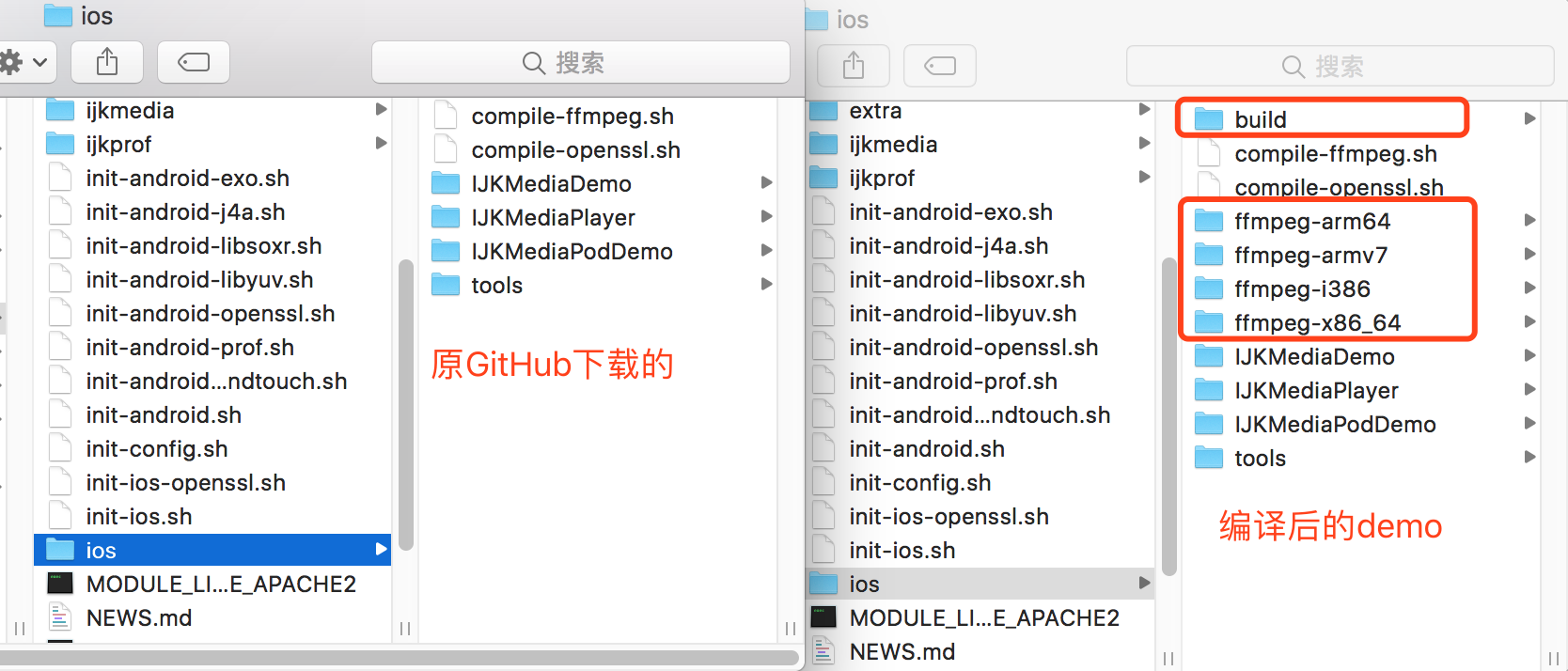Click vertical scrollbar of left window's first column

(x=406, y=404)
